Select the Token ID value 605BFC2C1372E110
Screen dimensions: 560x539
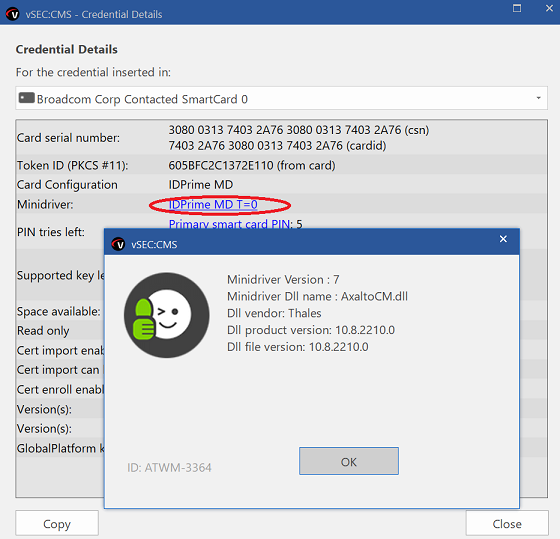tap(221, 165)
